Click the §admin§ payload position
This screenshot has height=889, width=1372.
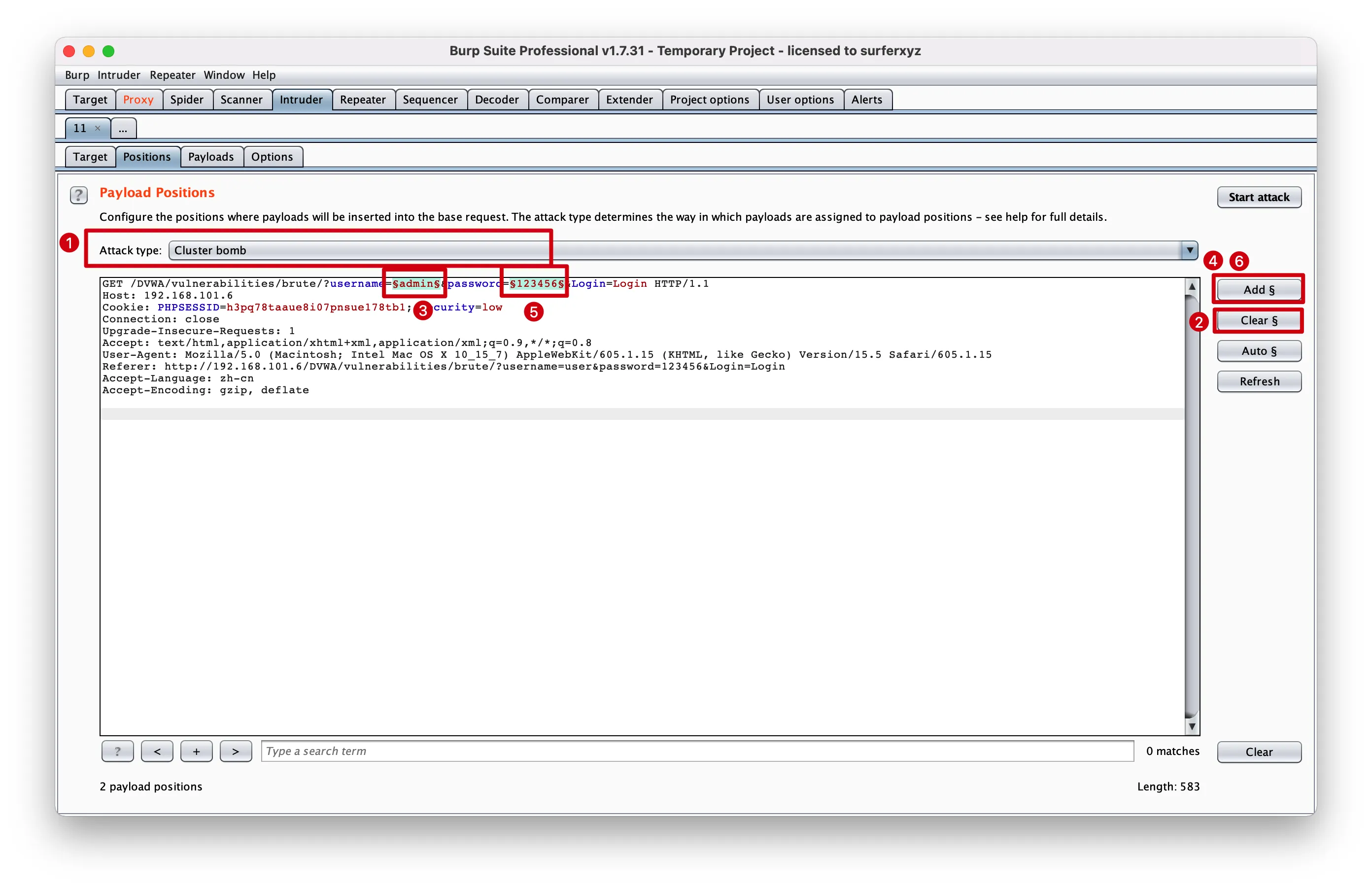pyautogui.click(x=416, y=284)
